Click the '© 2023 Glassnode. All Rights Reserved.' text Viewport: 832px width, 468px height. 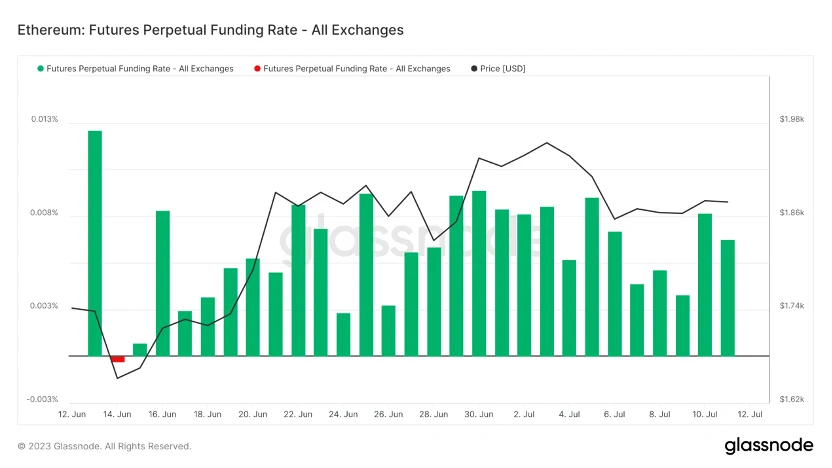(104, 446)
